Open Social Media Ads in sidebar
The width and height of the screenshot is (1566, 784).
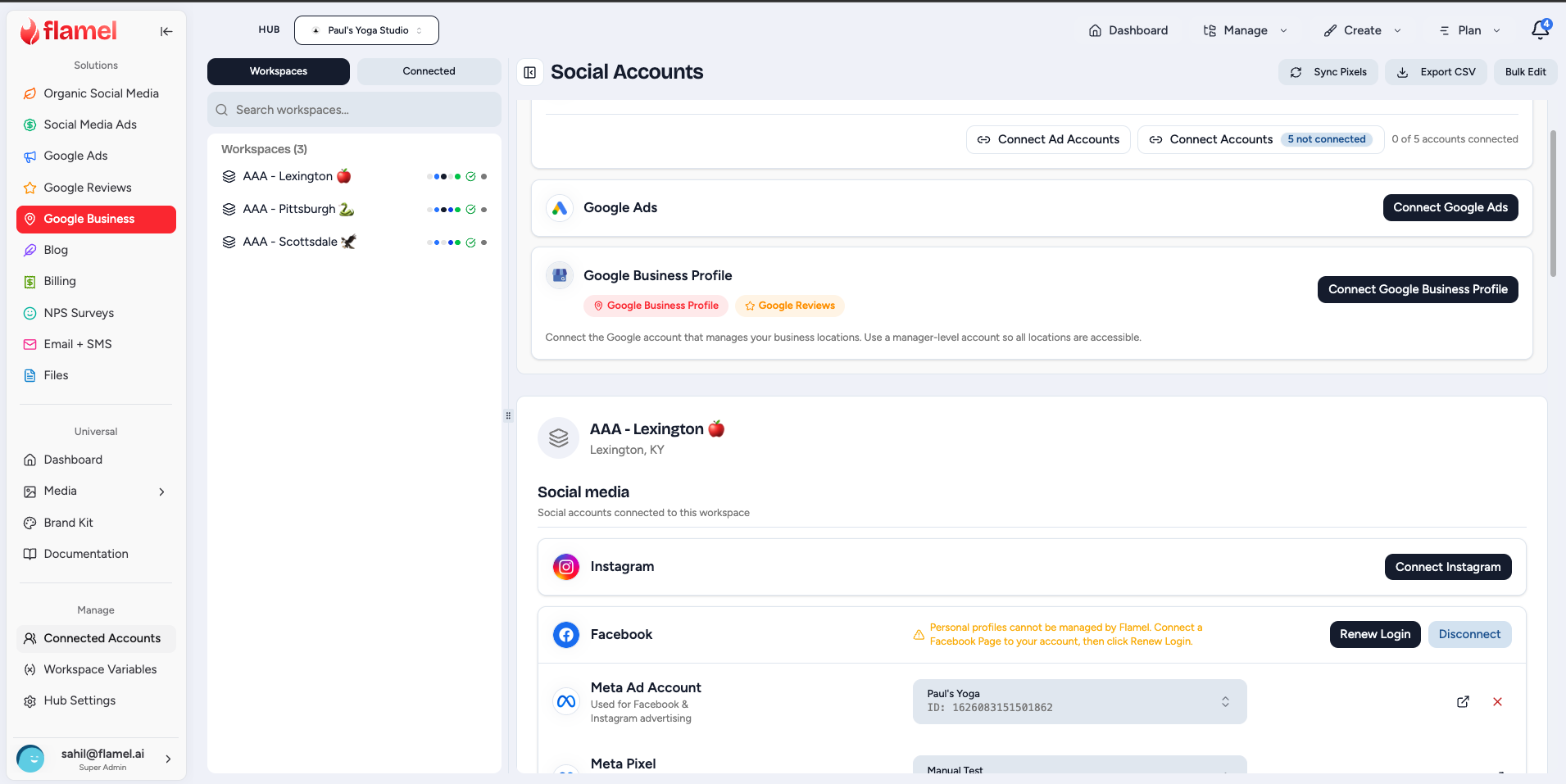[96, 125]
